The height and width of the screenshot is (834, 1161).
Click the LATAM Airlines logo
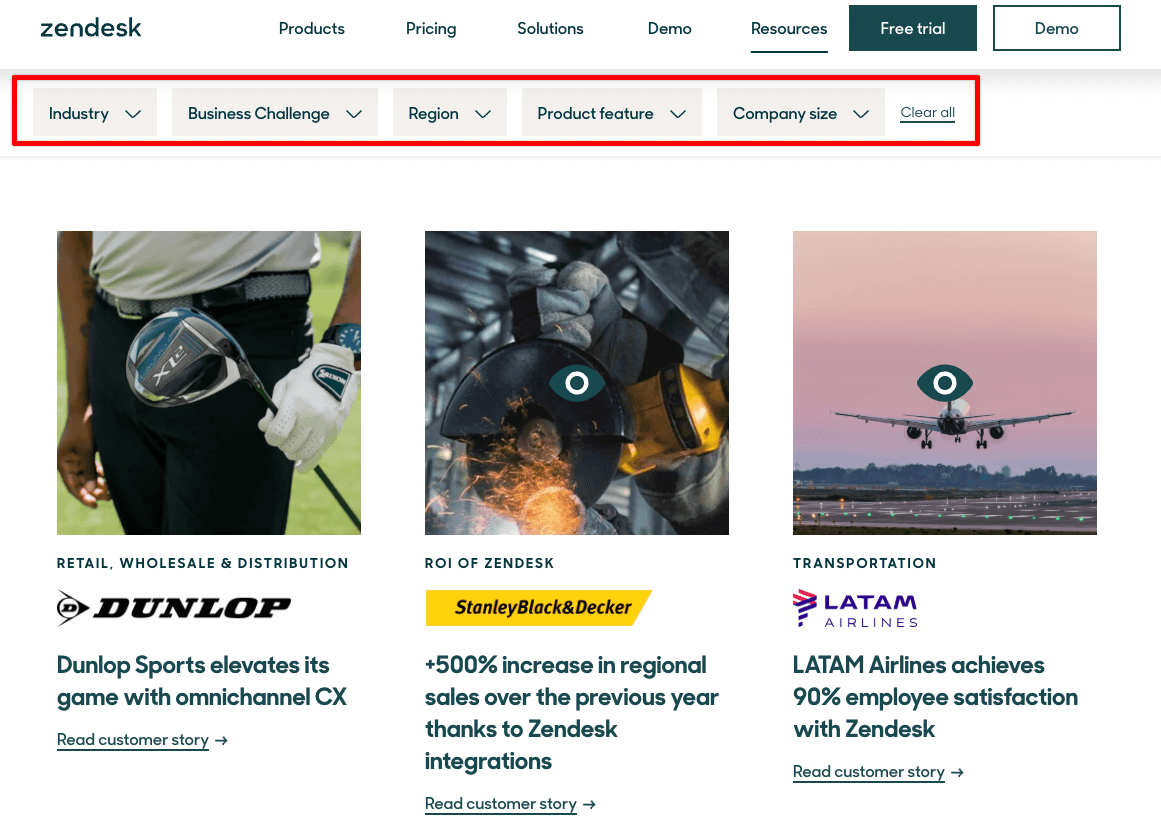point(856,610)
